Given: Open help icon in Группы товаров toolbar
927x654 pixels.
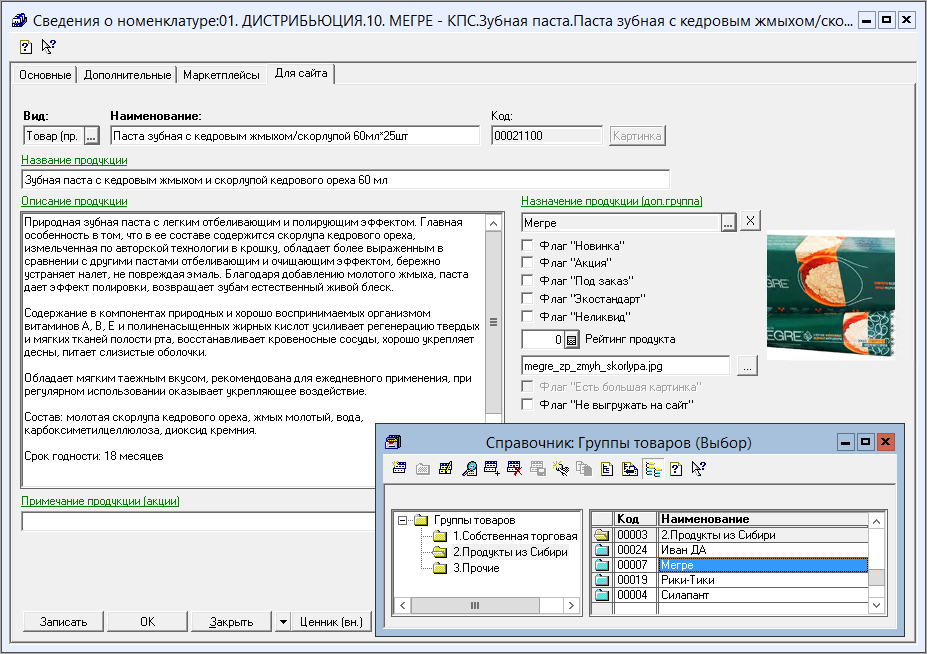Looking at the screenshot, I should coord(676,468).
